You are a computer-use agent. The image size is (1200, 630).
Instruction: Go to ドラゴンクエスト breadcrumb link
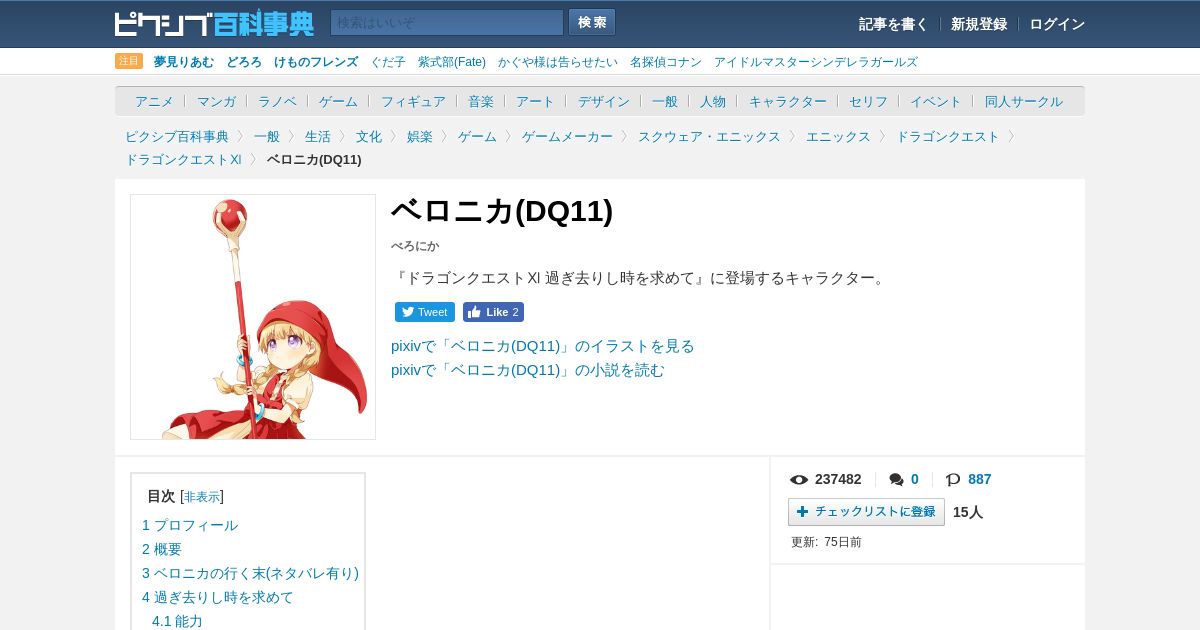click(x=948, y=136)
